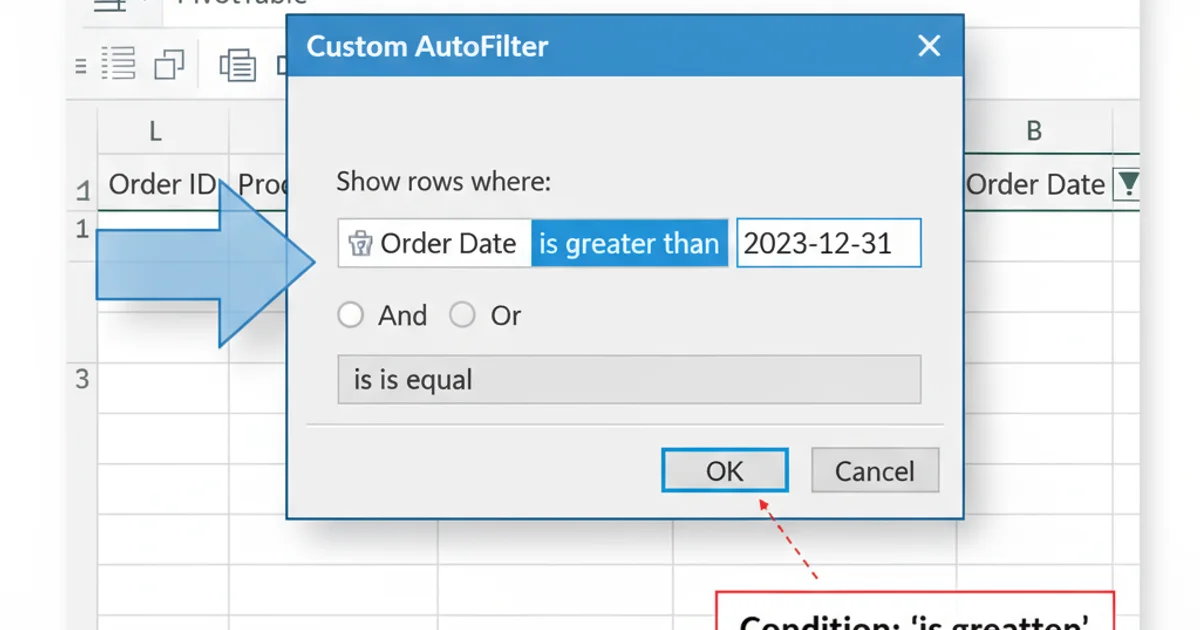
Task: Open the 'is is equal' condition dropdown
Action: (x=629, y=380)
